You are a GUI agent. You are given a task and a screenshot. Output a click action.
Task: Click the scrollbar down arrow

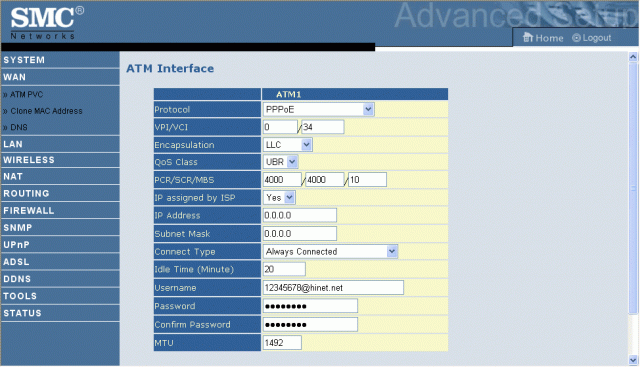tap(633, 360)
